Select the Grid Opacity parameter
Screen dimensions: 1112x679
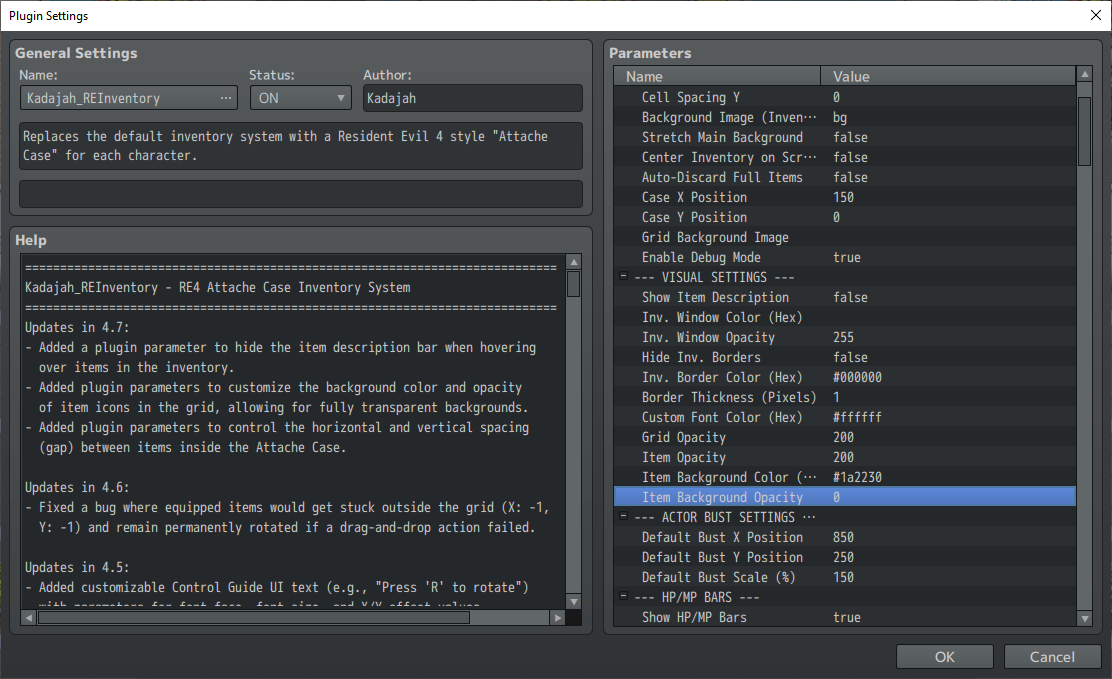coord(845,437)
